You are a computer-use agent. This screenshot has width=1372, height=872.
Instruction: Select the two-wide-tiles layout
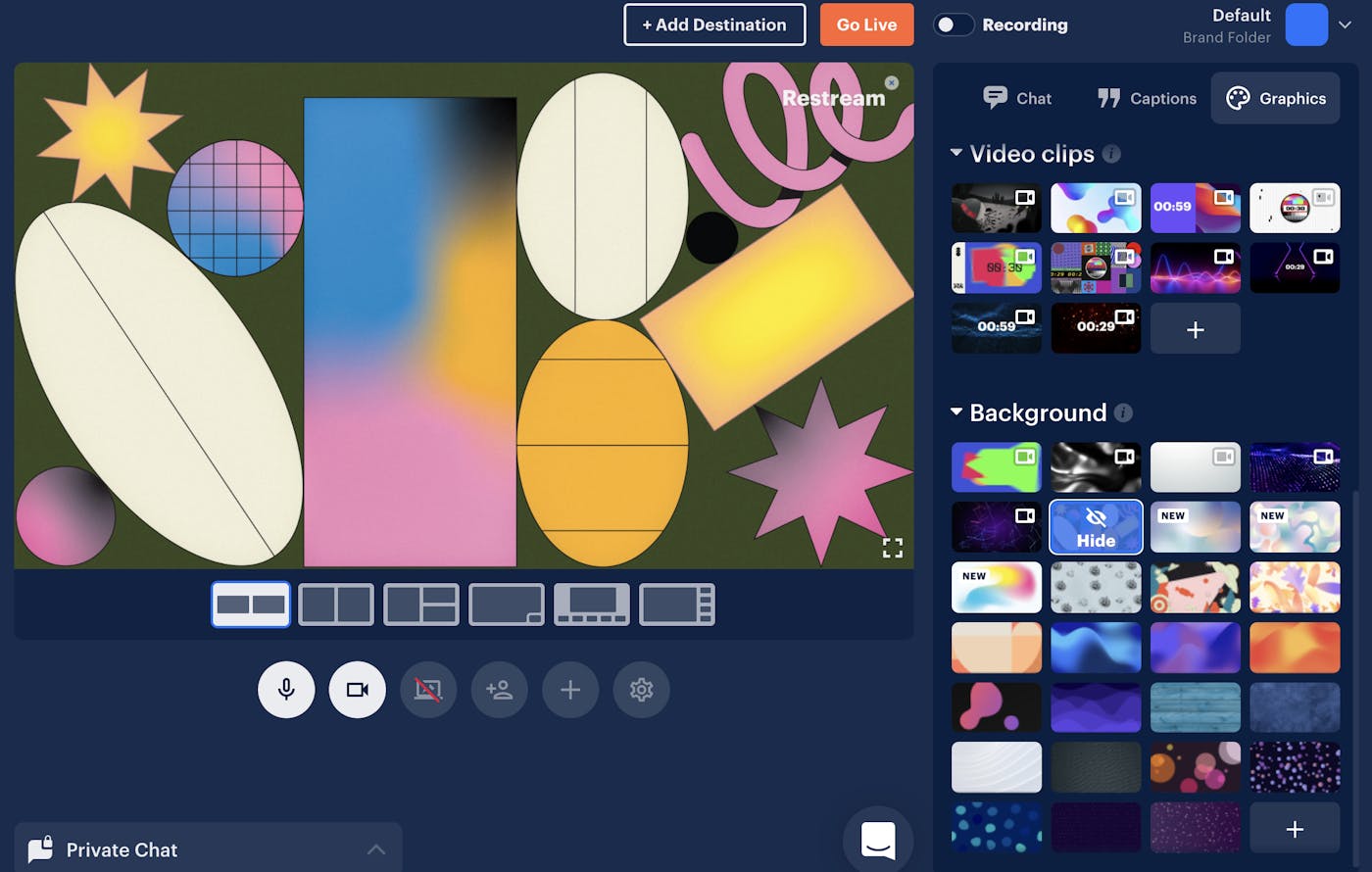point(251,605)
